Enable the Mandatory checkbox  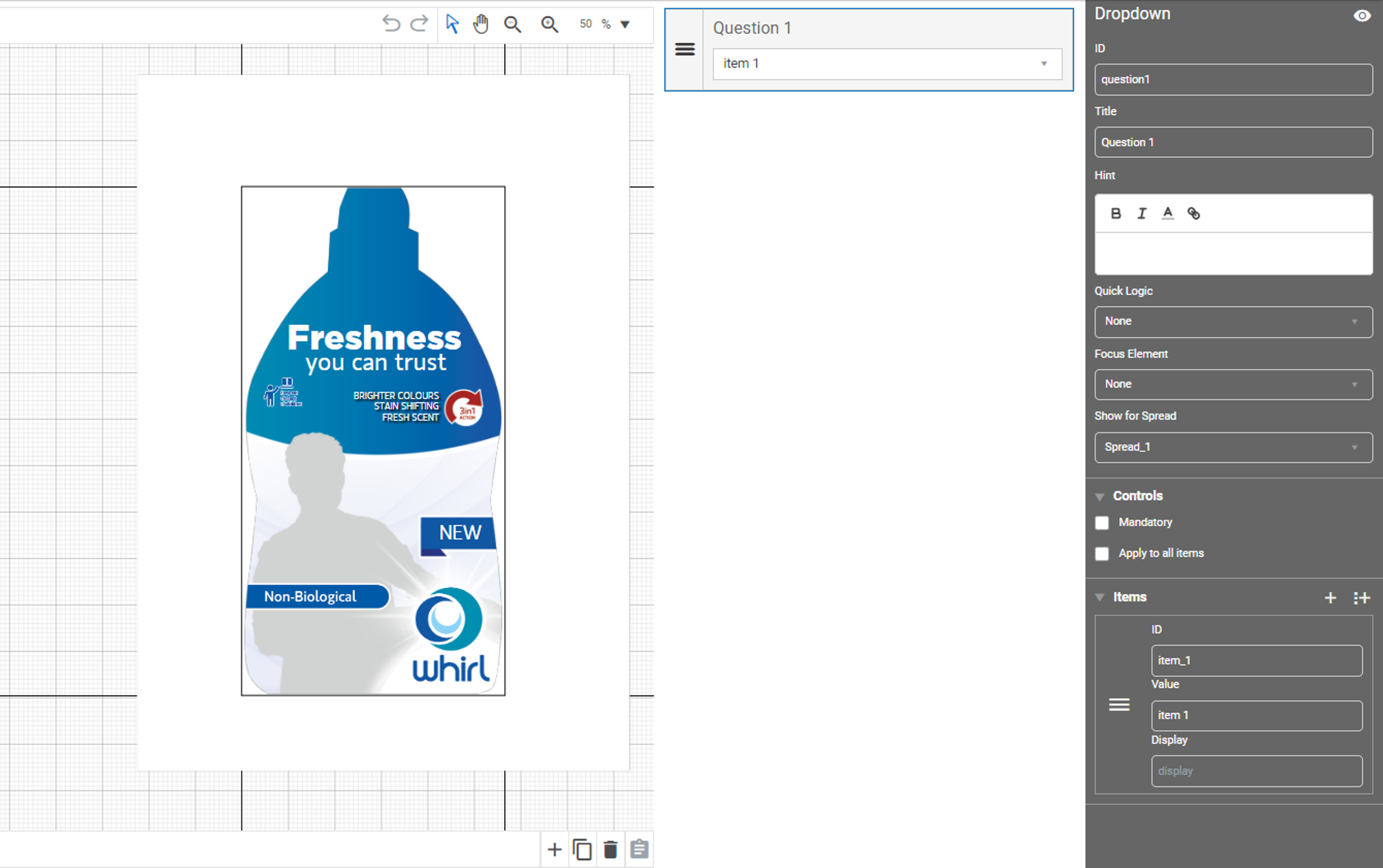1103,522
